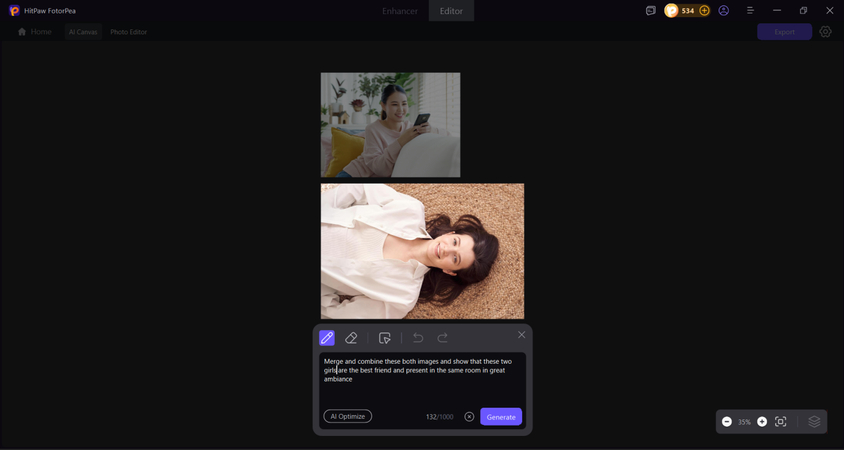
Task: Open the hamburger menu
Action: coord(750,10)
